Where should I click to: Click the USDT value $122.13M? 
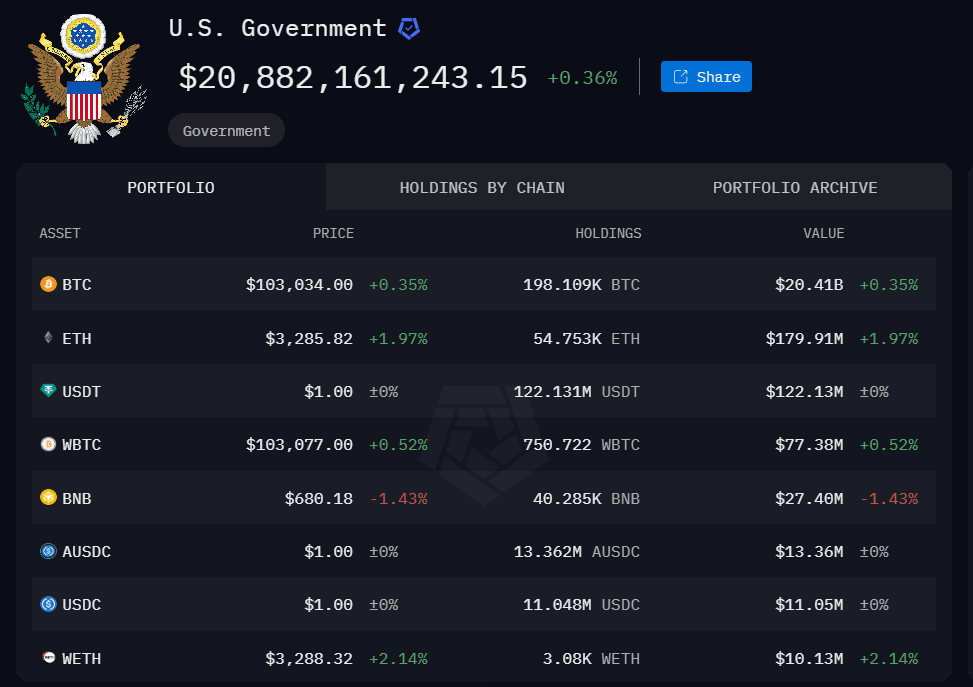click(x=804, y=392)
